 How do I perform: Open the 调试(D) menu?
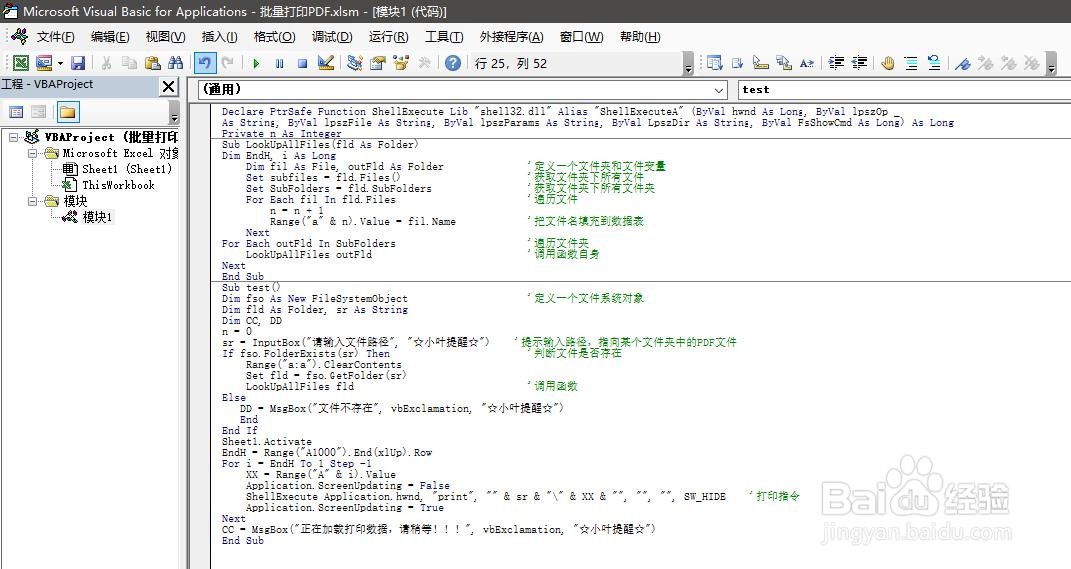[332, 37]
